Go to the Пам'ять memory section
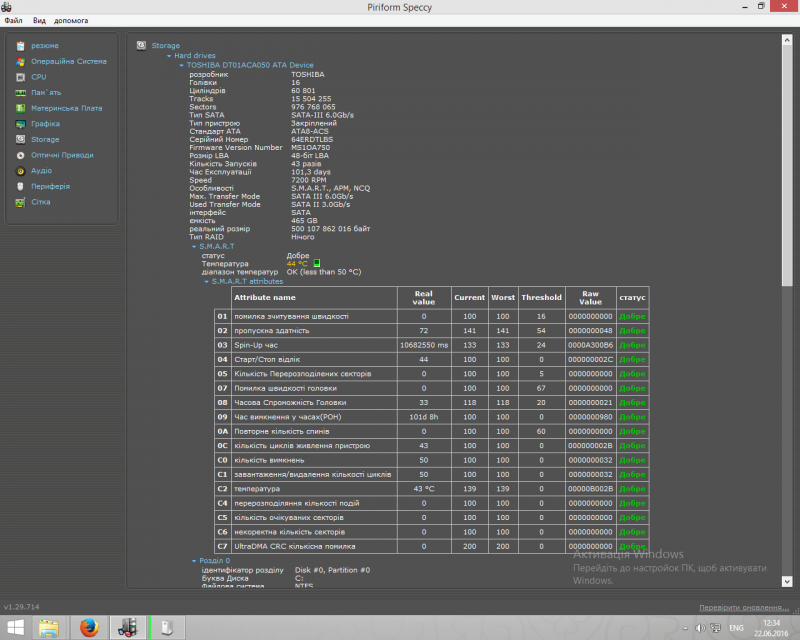The width and height of the screenshot is (800, 640). coord(45,92)
